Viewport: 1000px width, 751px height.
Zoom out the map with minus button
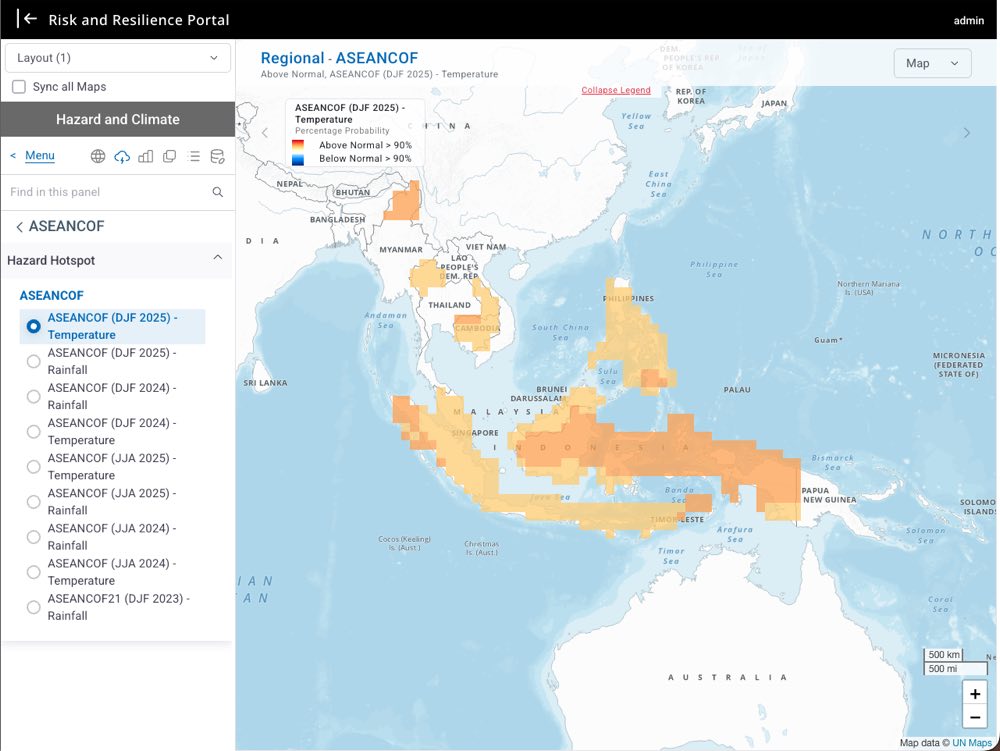974,717
